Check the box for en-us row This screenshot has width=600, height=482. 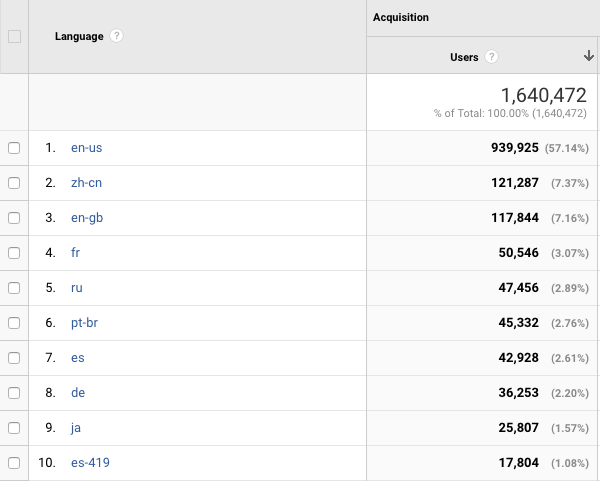click(x=14, y=148)
